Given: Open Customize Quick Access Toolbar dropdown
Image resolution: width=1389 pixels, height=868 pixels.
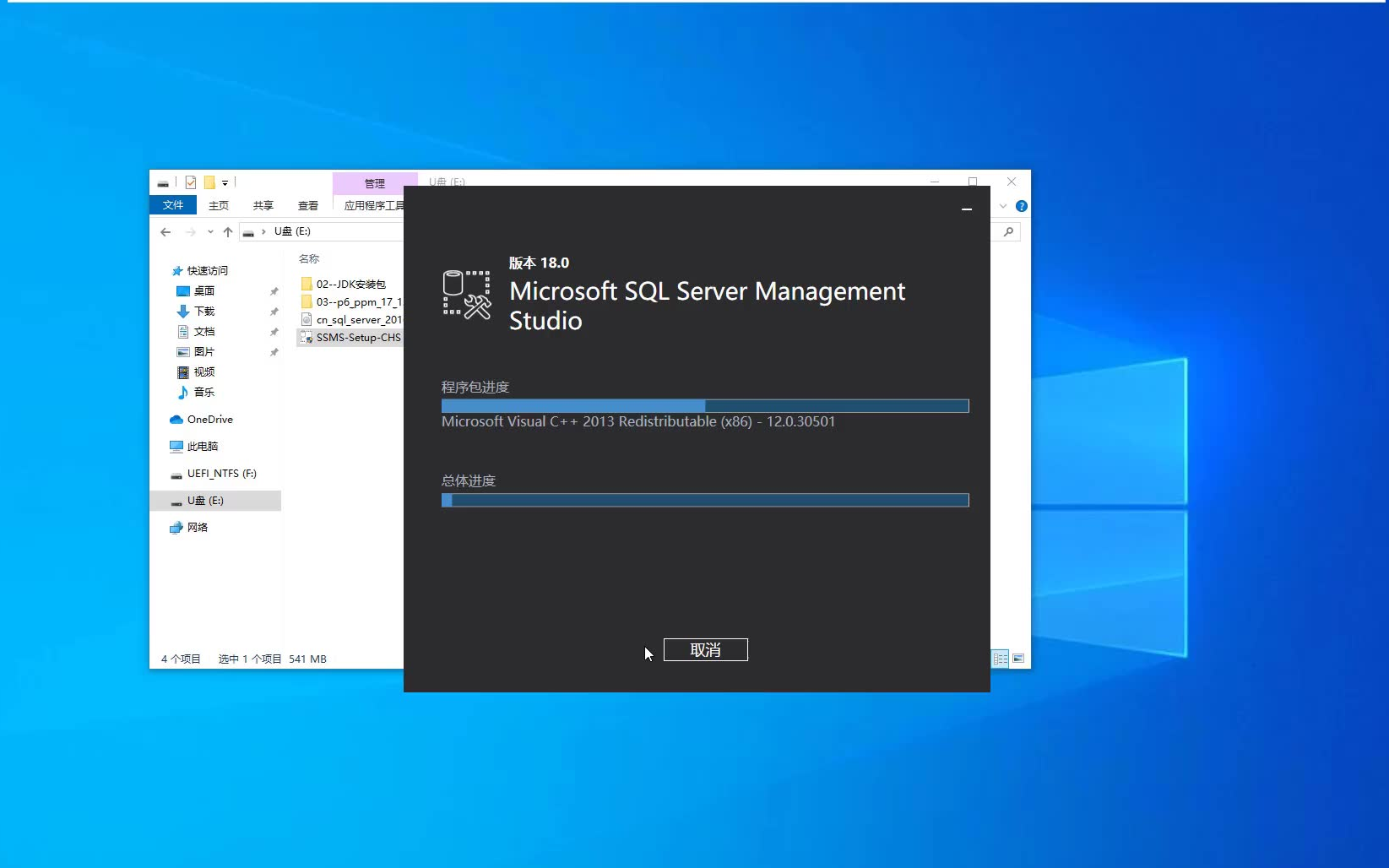Looking at the screenshot, I should click(225, 182).
